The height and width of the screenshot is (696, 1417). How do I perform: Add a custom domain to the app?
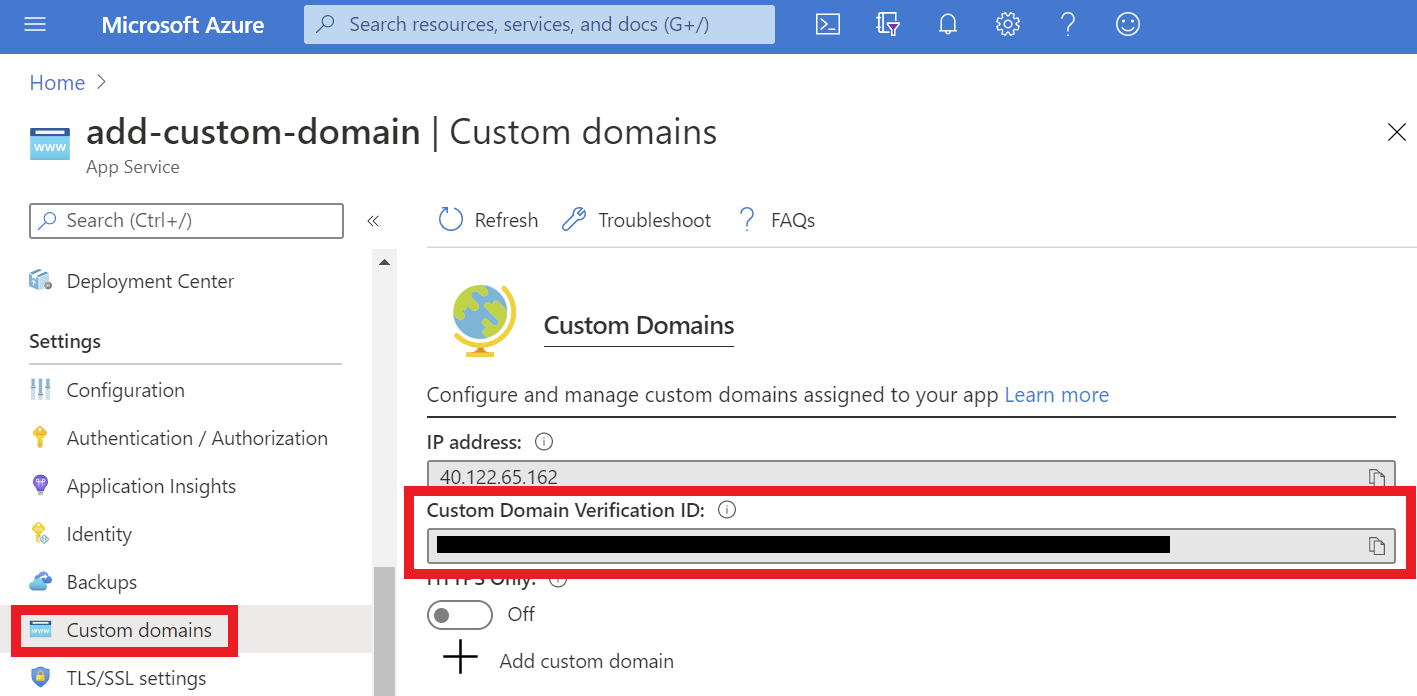click(x=586, y=660)
